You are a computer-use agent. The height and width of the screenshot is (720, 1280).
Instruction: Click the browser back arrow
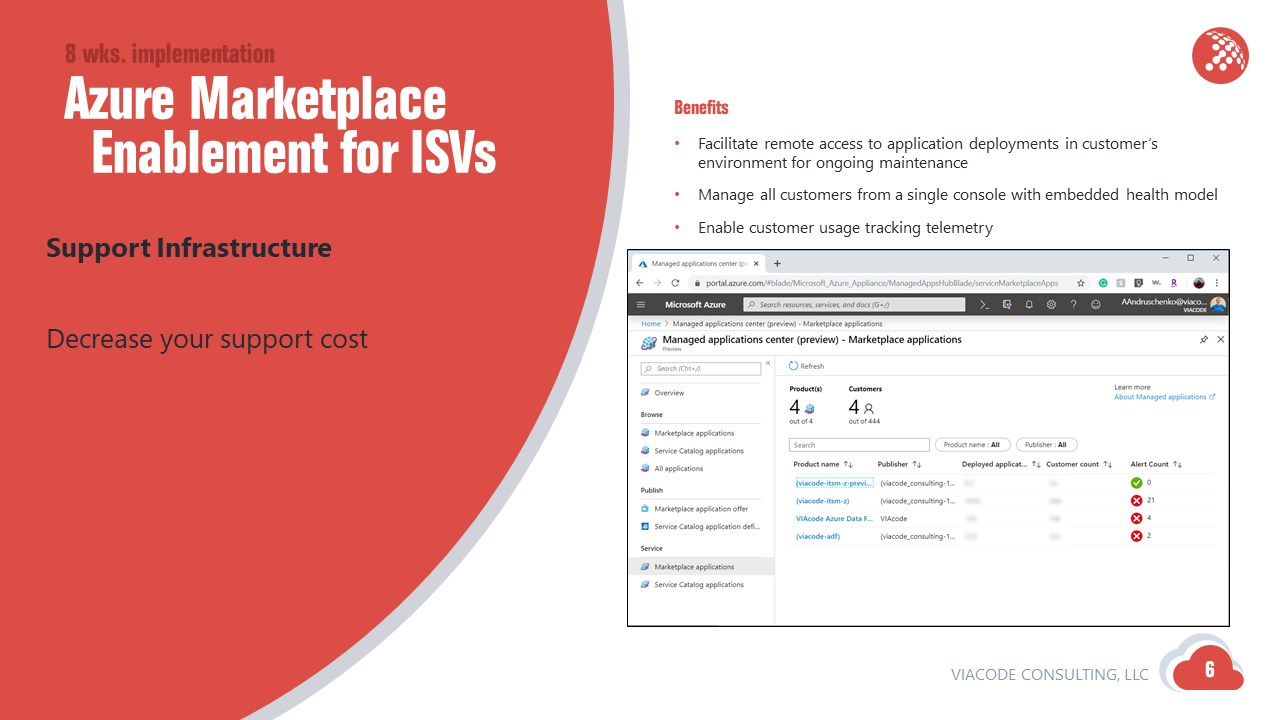(640, 283)
